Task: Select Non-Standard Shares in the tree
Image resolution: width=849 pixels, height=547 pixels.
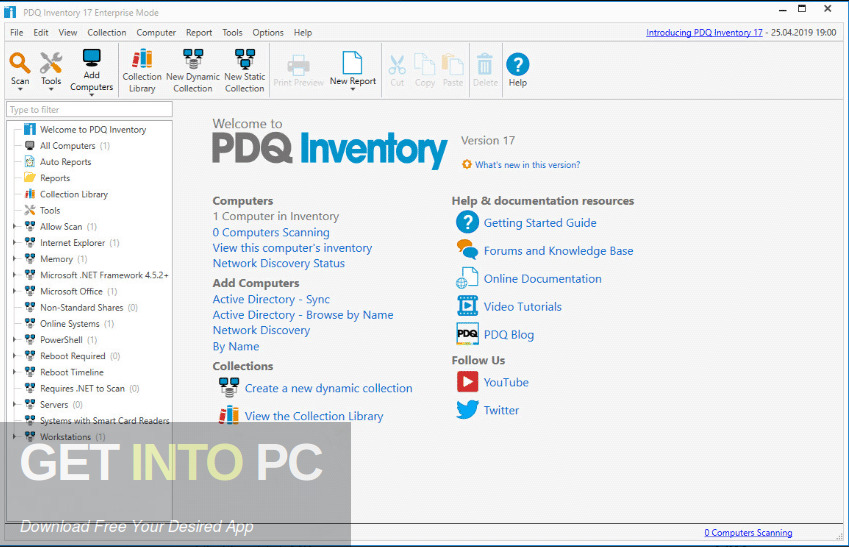Action: coord(81,308)
